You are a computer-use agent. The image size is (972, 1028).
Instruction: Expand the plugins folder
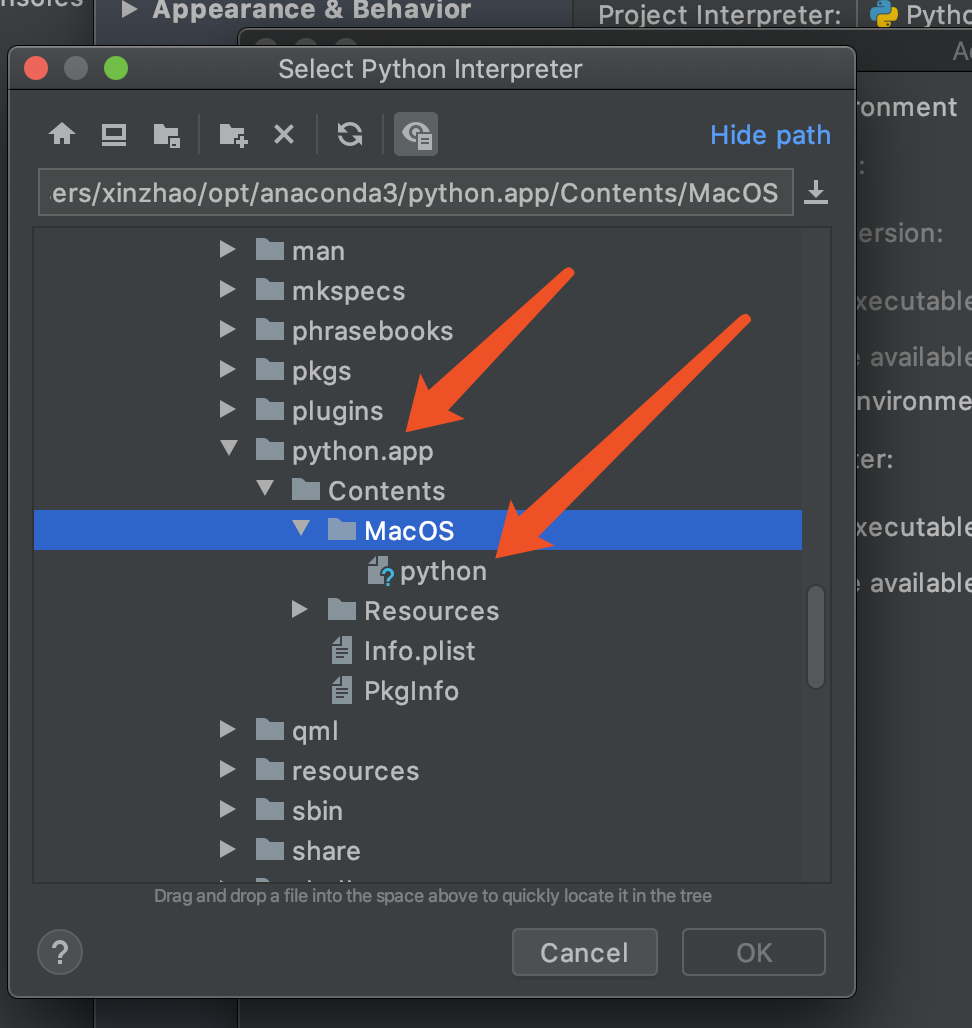pos(227,409)
